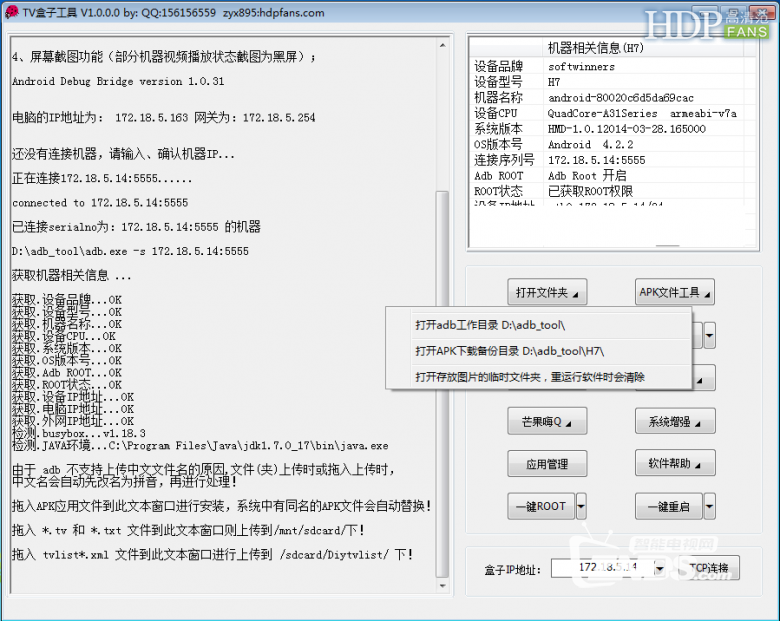Click log scrollbar down arrow
This screenshot has width=780, height=621.
point(442,586)
